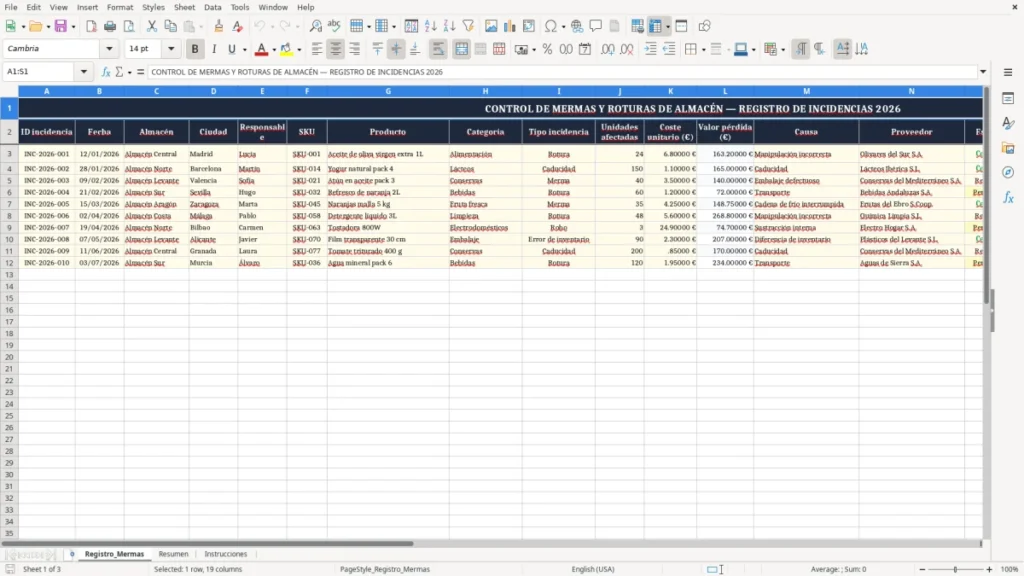
Task: Click the Format as Date icon
Action: point(585,49)
